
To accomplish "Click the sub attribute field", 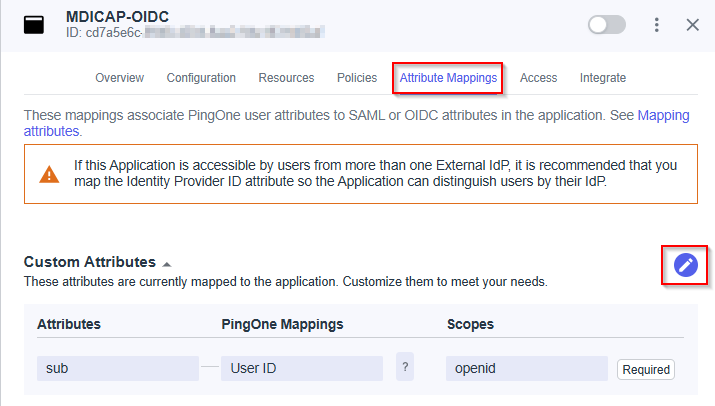I will [x=117, y=368].
